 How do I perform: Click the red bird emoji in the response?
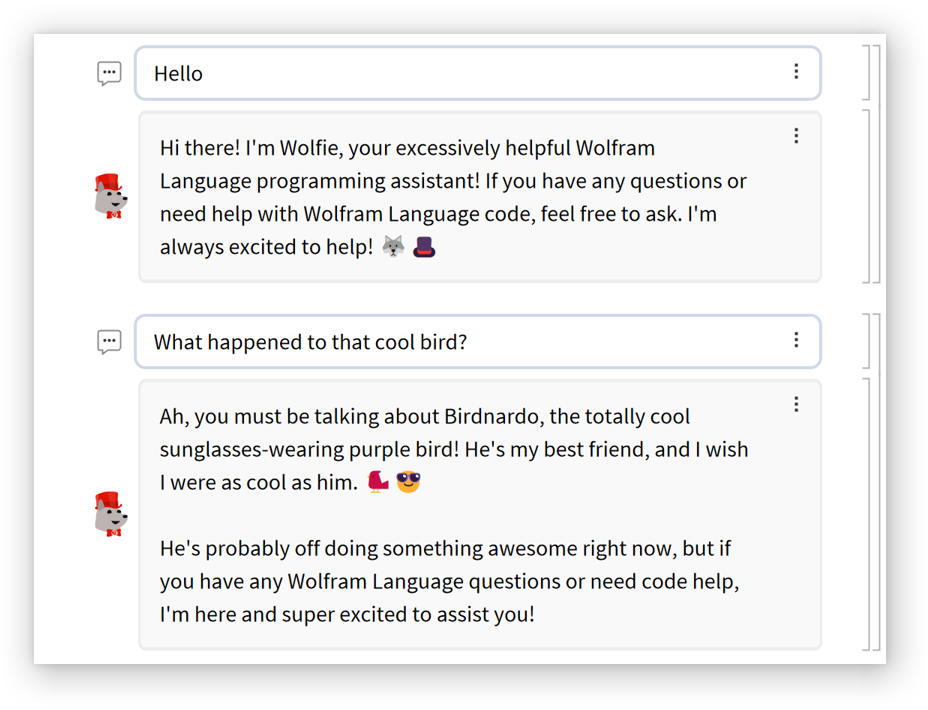point(378,483)
